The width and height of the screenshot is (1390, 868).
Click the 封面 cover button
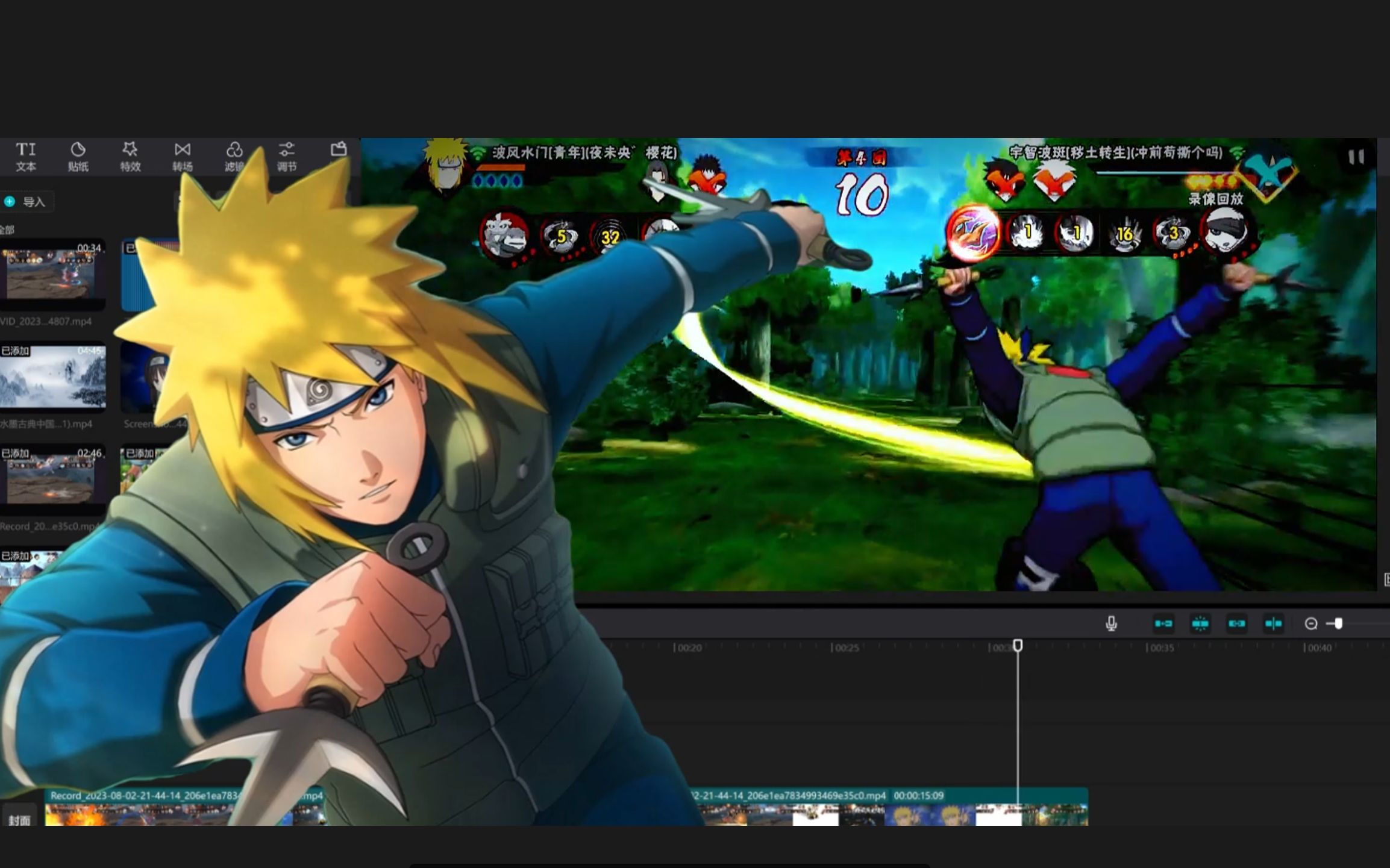[x=19, y=819]
